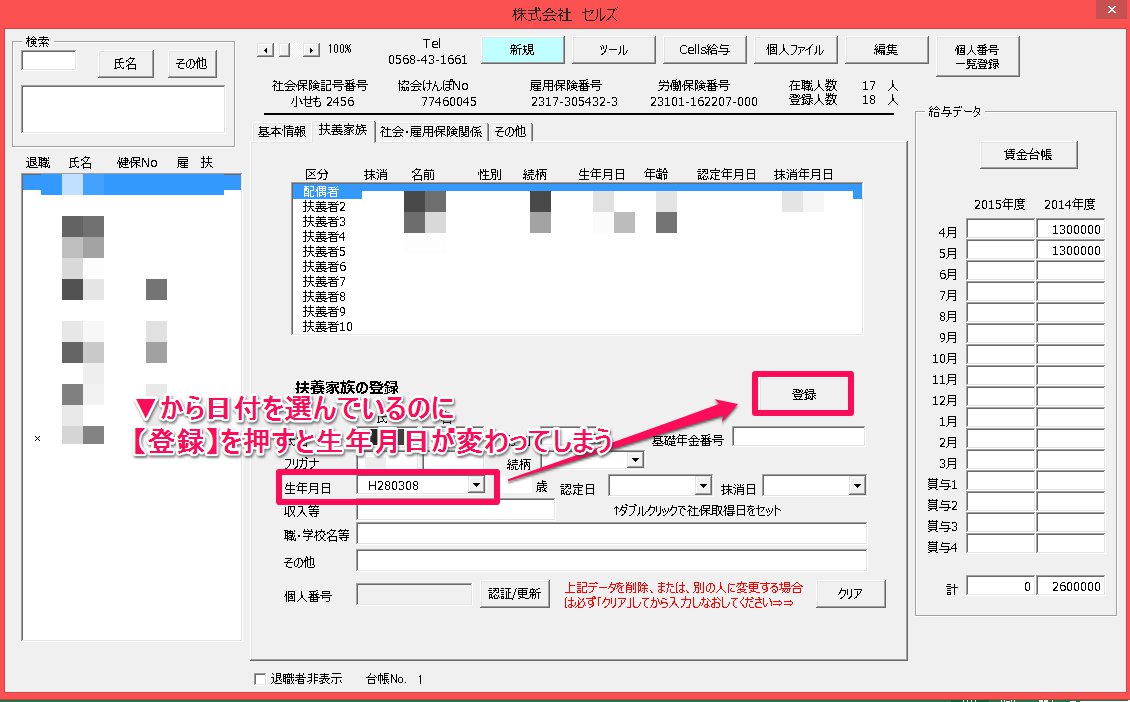Image resolution: width=1130 pixels, height=702 pixels.
Task: Expand the 続柄 dropdown arrow
Action: [x=634, y=460]
